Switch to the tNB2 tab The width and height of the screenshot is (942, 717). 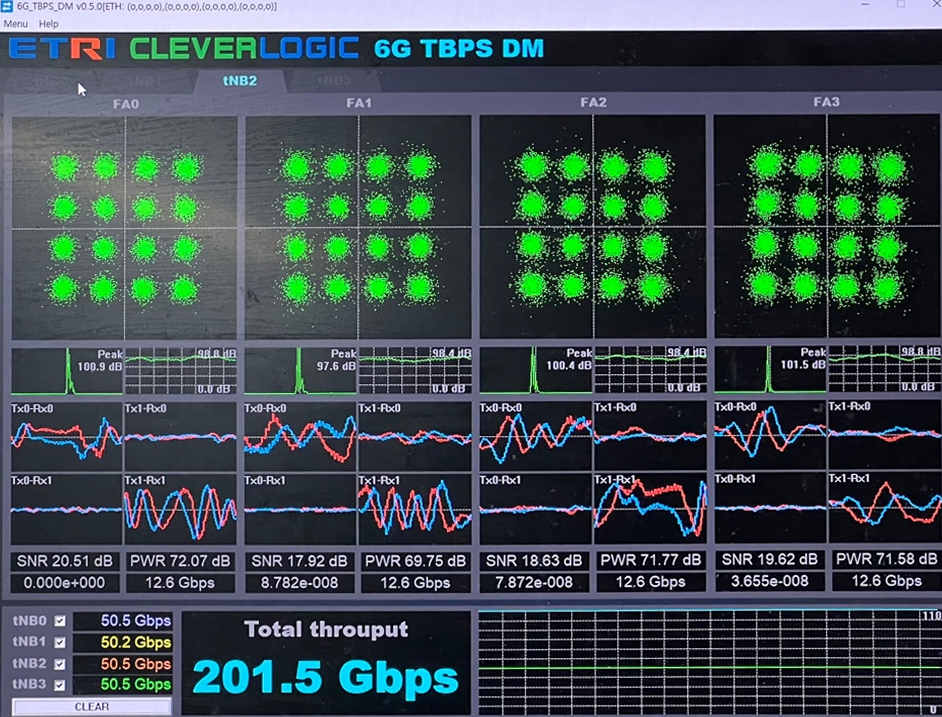pyautogui.click(x=239, y=81)
